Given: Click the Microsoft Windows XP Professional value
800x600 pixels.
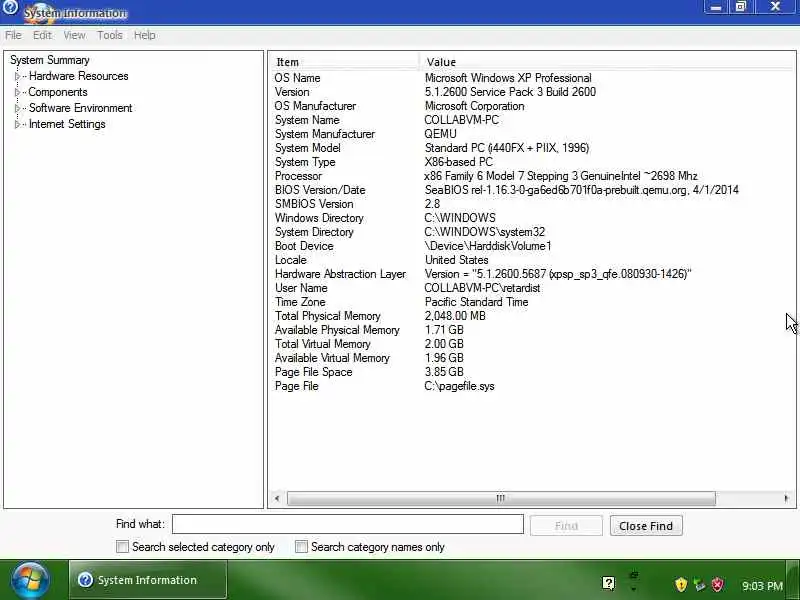Looking at the screenshot, I should coord(508,78).
